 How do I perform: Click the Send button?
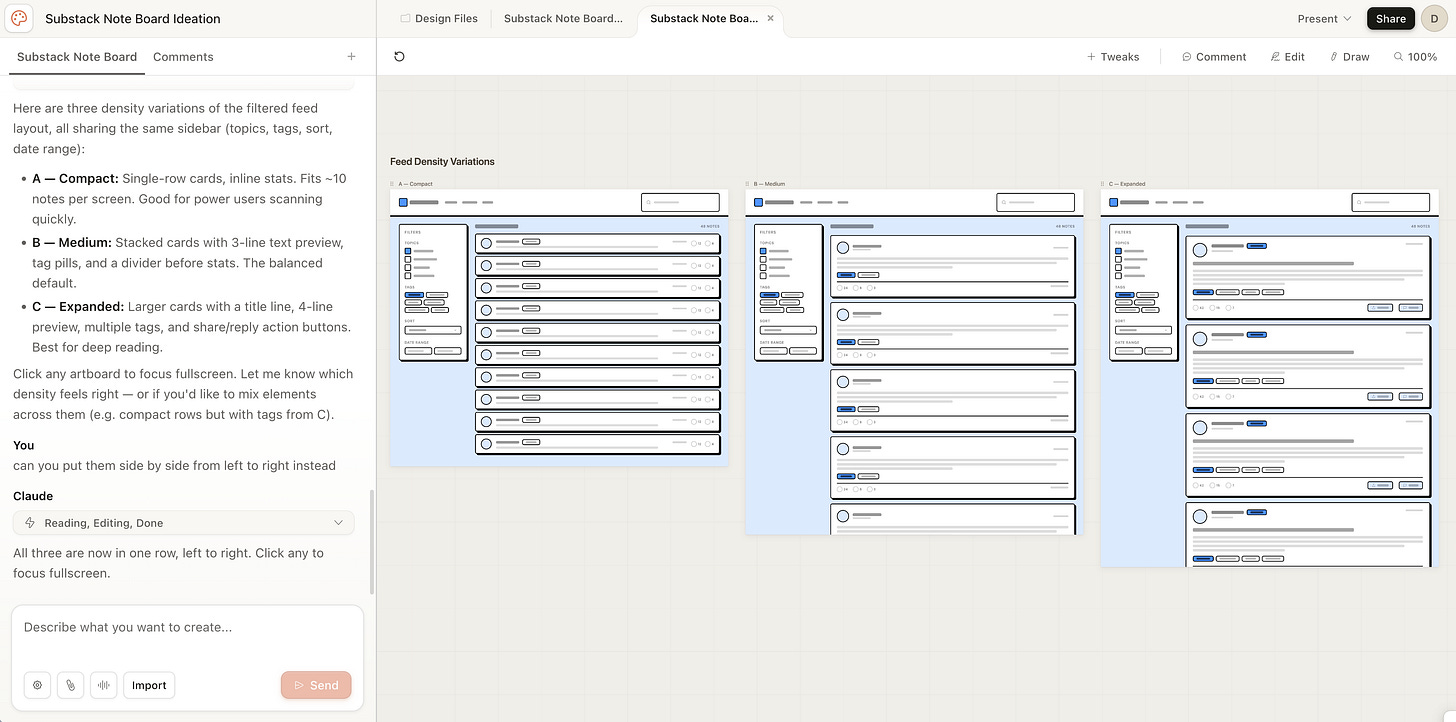coord(316,685)
